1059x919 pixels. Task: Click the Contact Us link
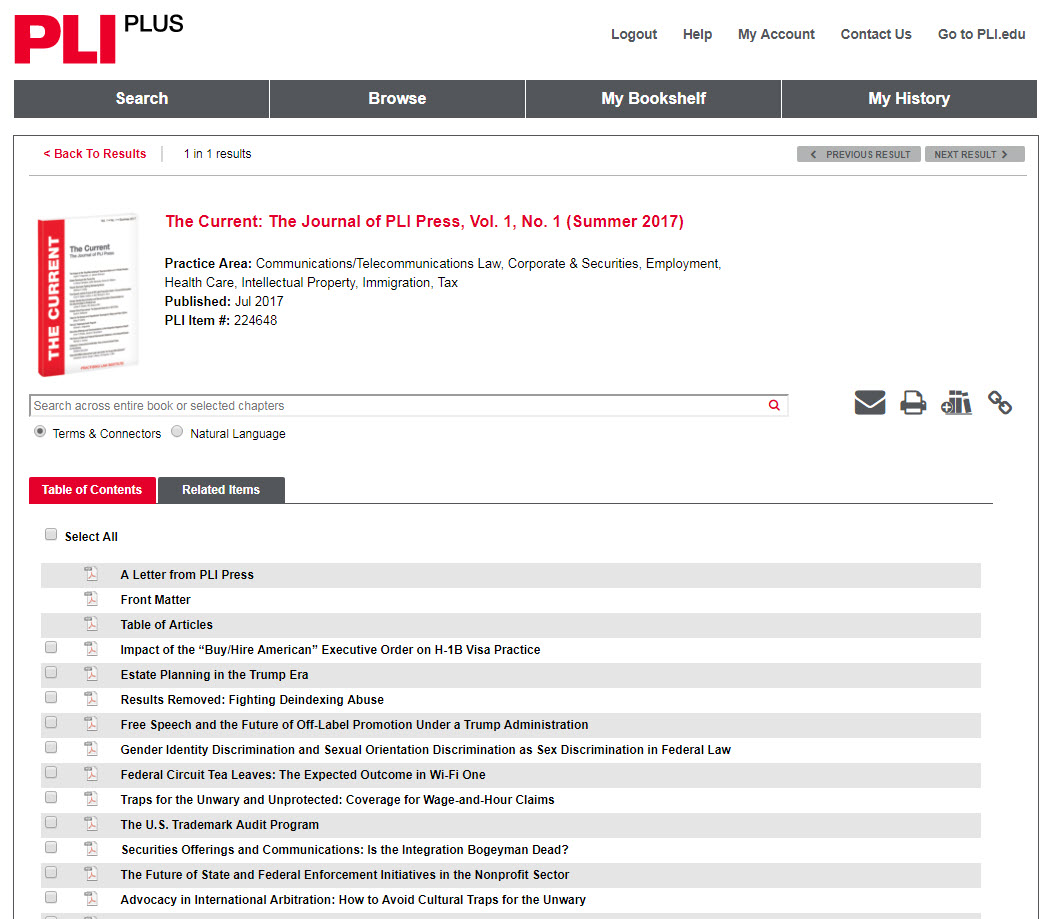click(876, 34)
